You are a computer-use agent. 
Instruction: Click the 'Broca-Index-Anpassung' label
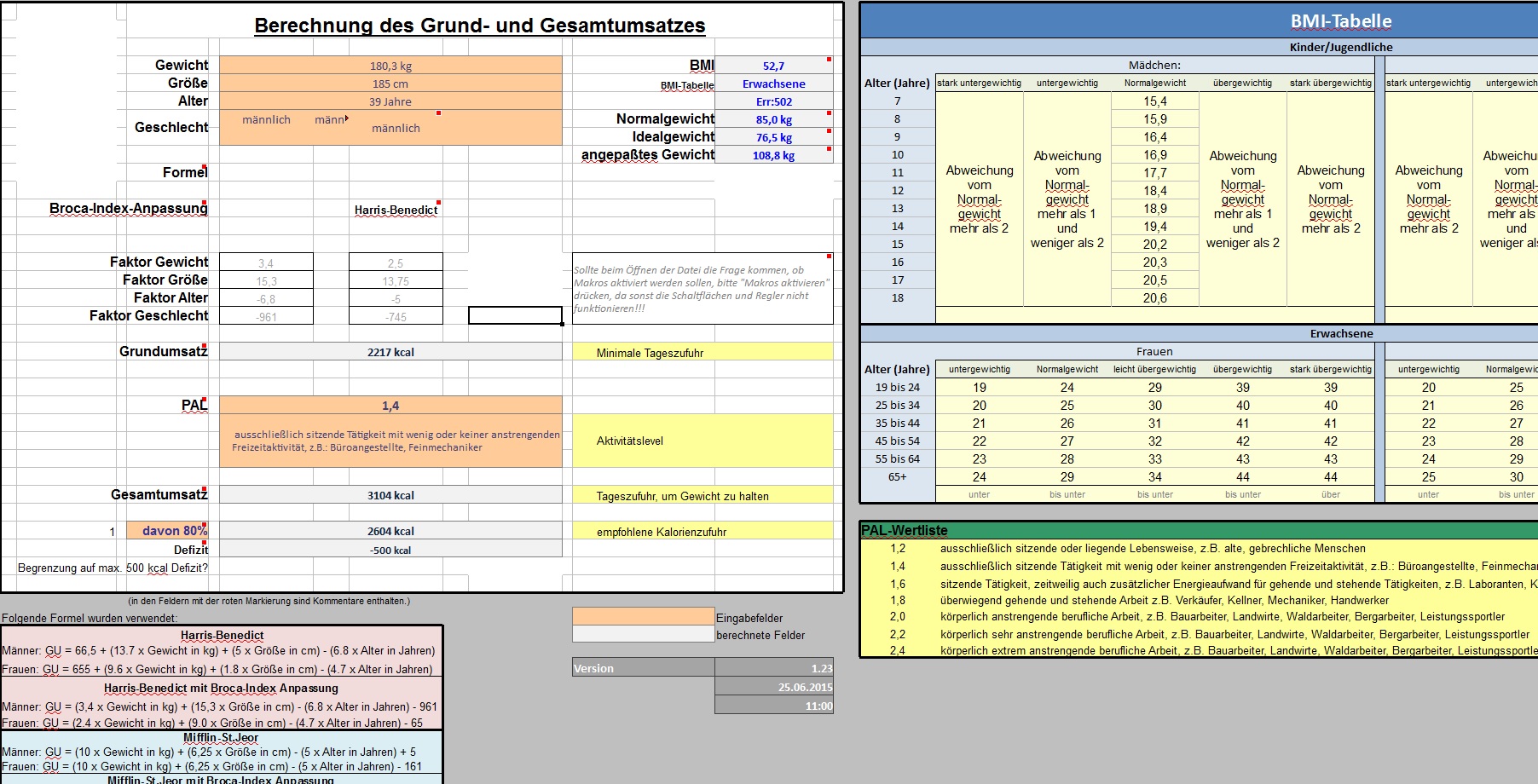pyautogui.click(x=129, y=208)
